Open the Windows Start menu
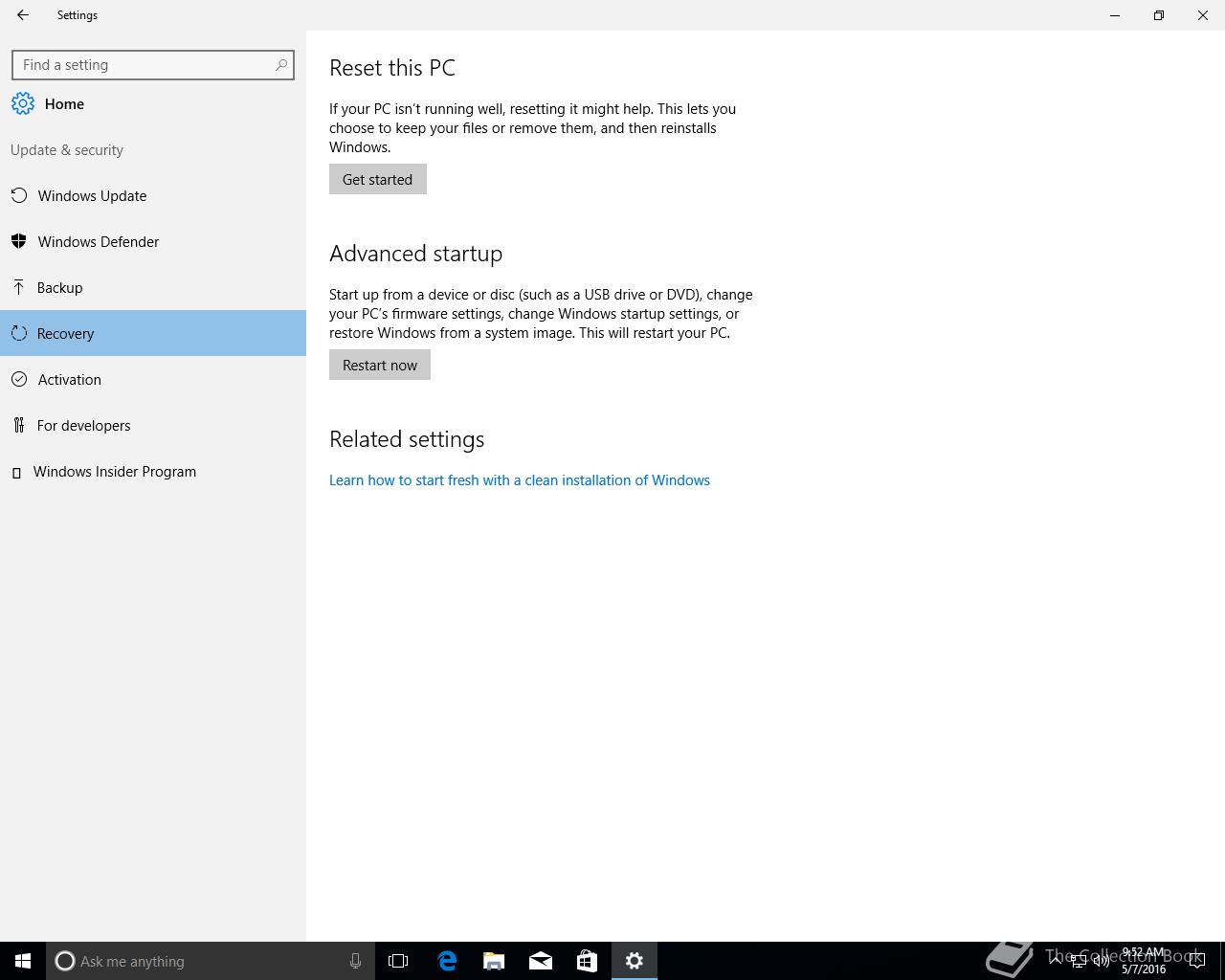This screenshot has height=980, width=1225. (23, 961)
